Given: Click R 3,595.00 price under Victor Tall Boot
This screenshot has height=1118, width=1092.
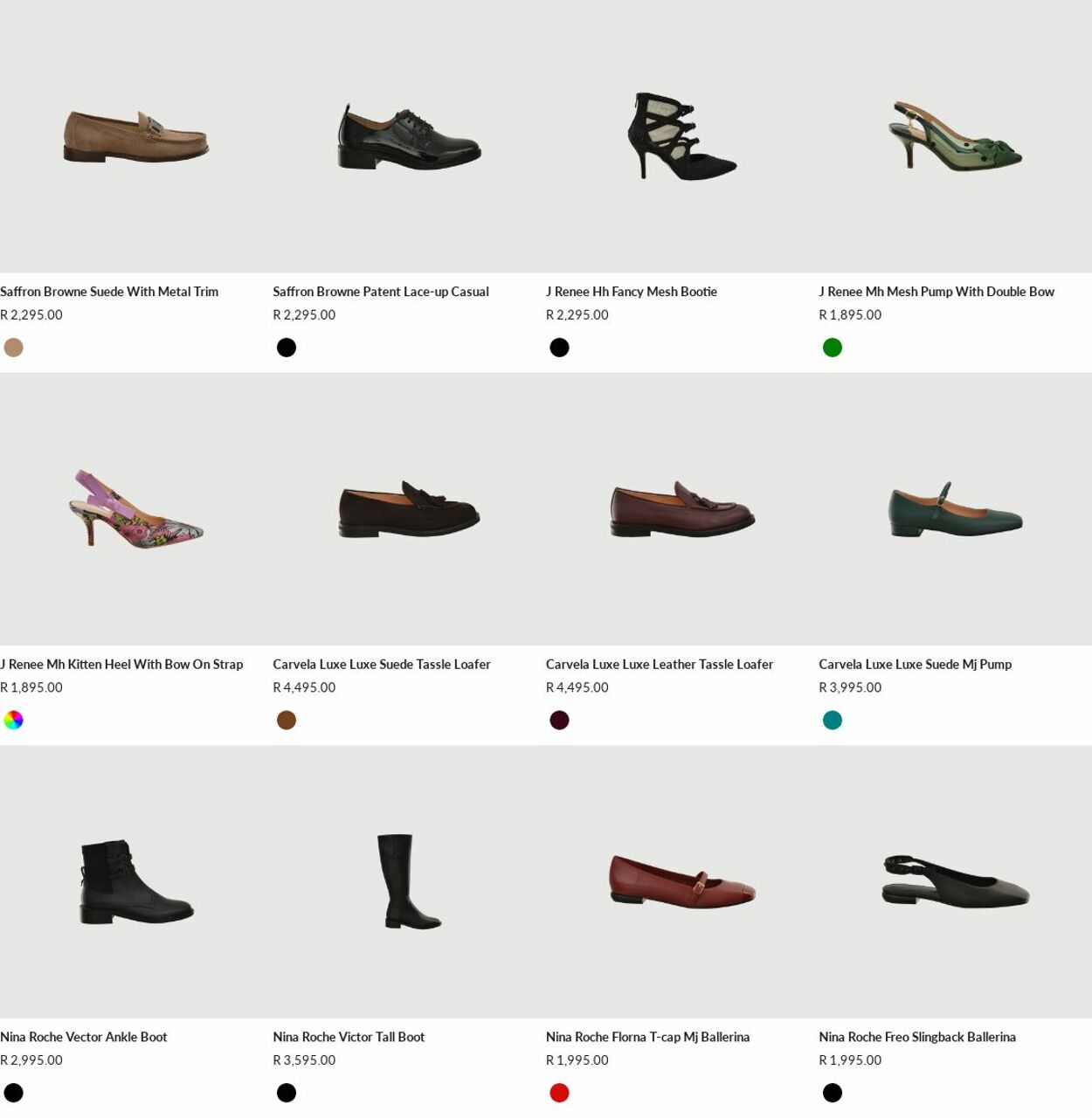Looking at the screenshot, I should (304, 1060).
